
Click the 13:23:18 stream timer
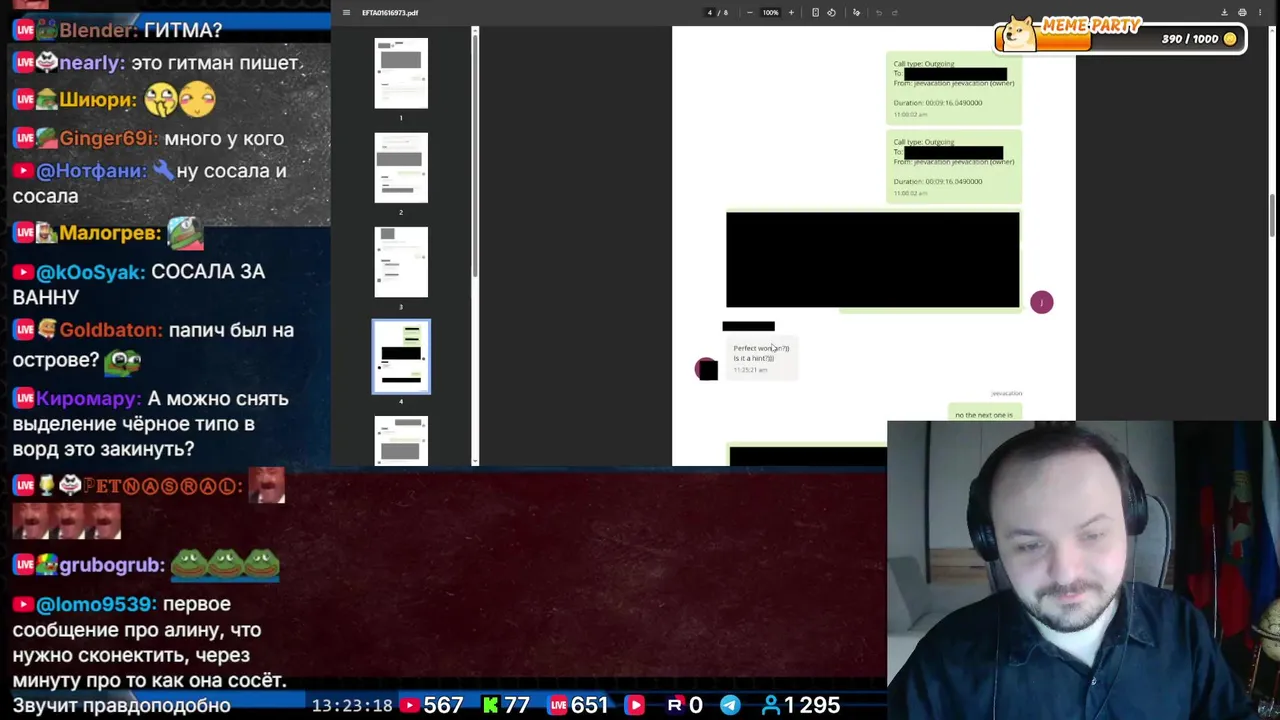352,705
